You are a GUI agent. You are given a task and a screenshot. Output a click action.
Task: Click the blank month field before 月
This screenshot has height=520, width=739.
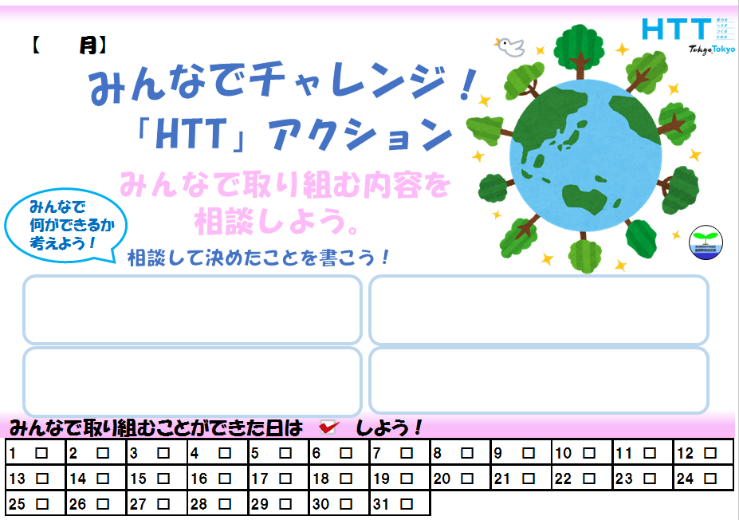pyautogui.click(x=59, y=46)
